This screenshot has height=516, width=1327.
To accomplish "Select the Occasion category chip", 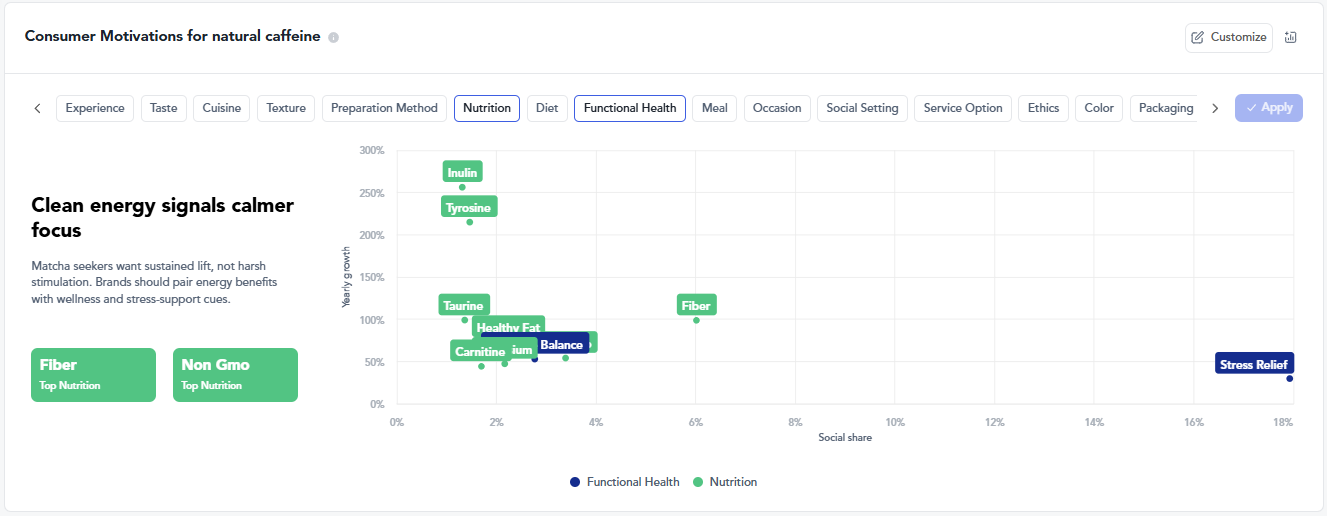I will tap(777, 108).
